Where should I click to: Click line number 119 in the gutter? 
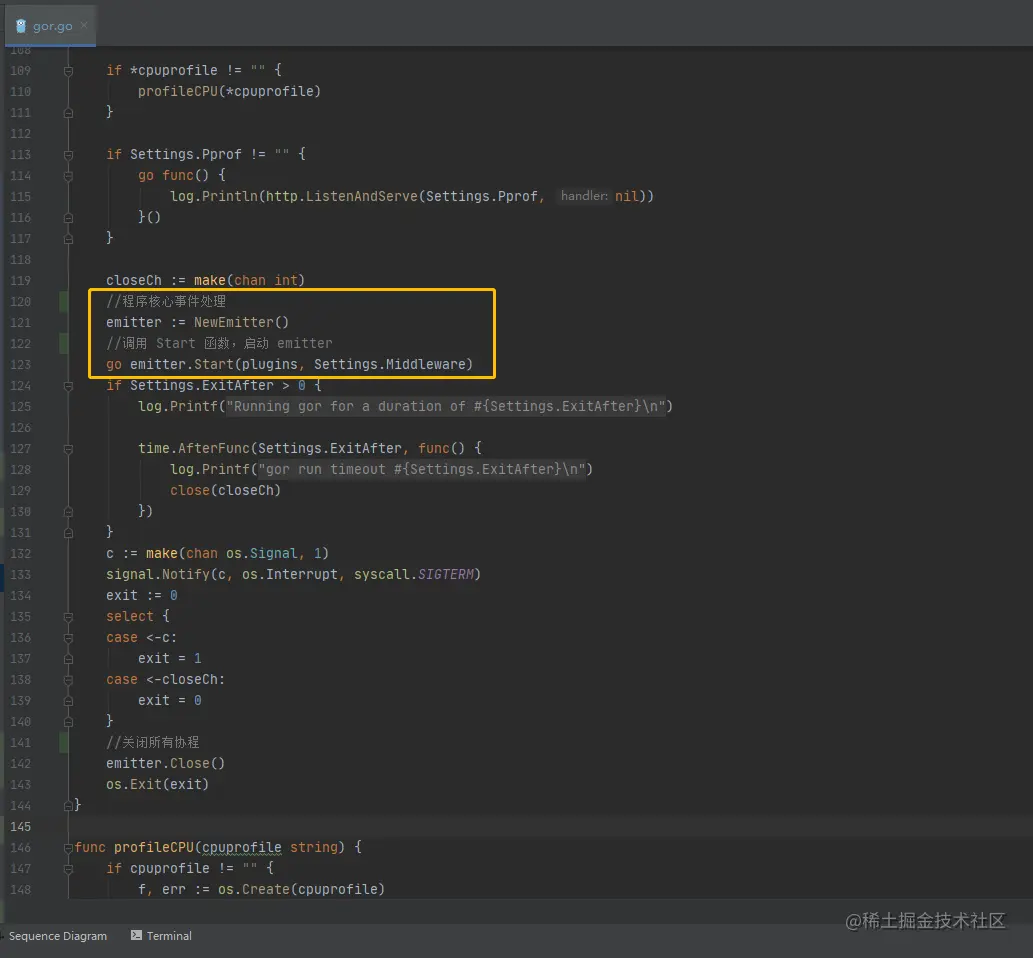coord(20,281)
